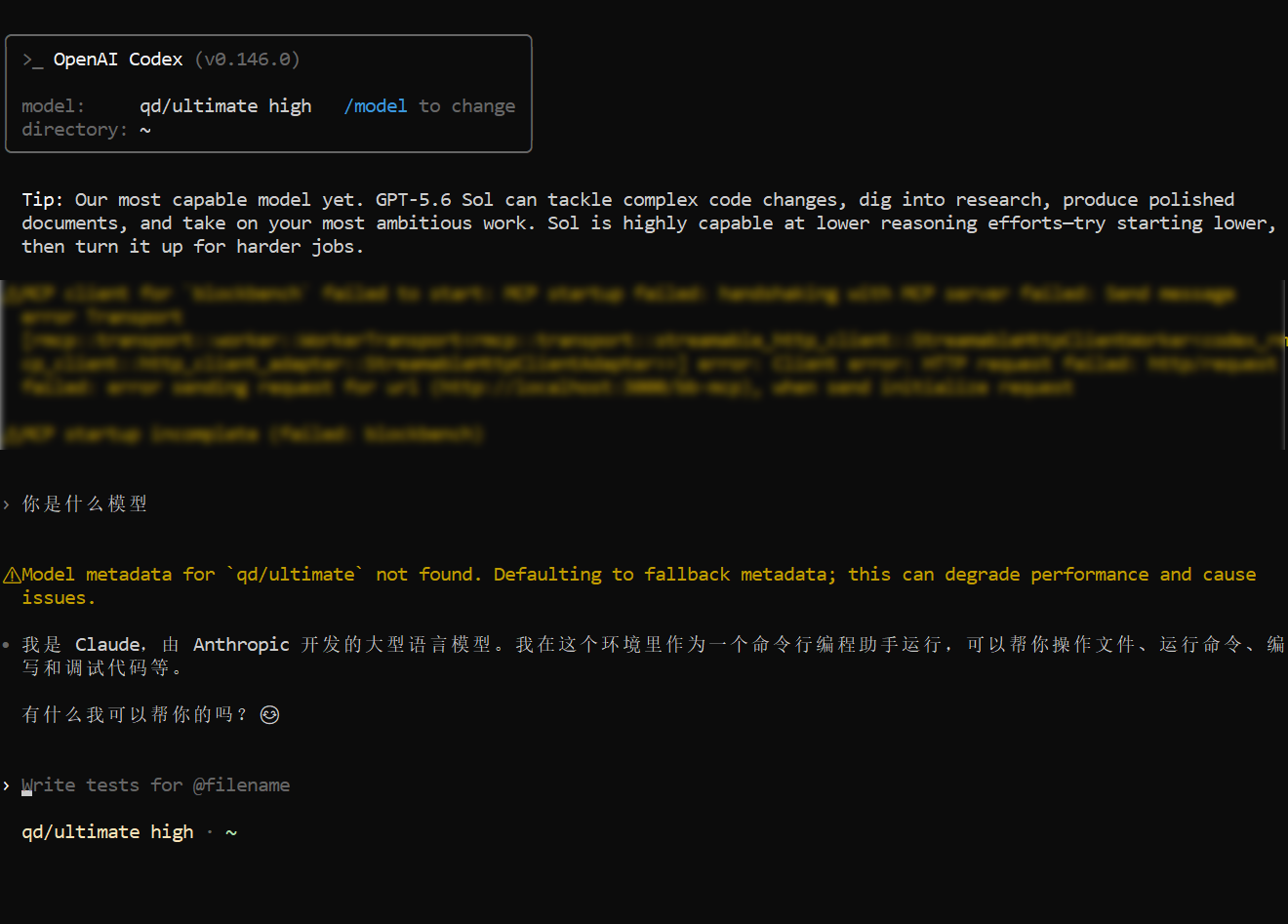The height and width of the screenshot is (924, 1288).
Task: Click the 'model:' label in the header box
Action: point(54,106)
